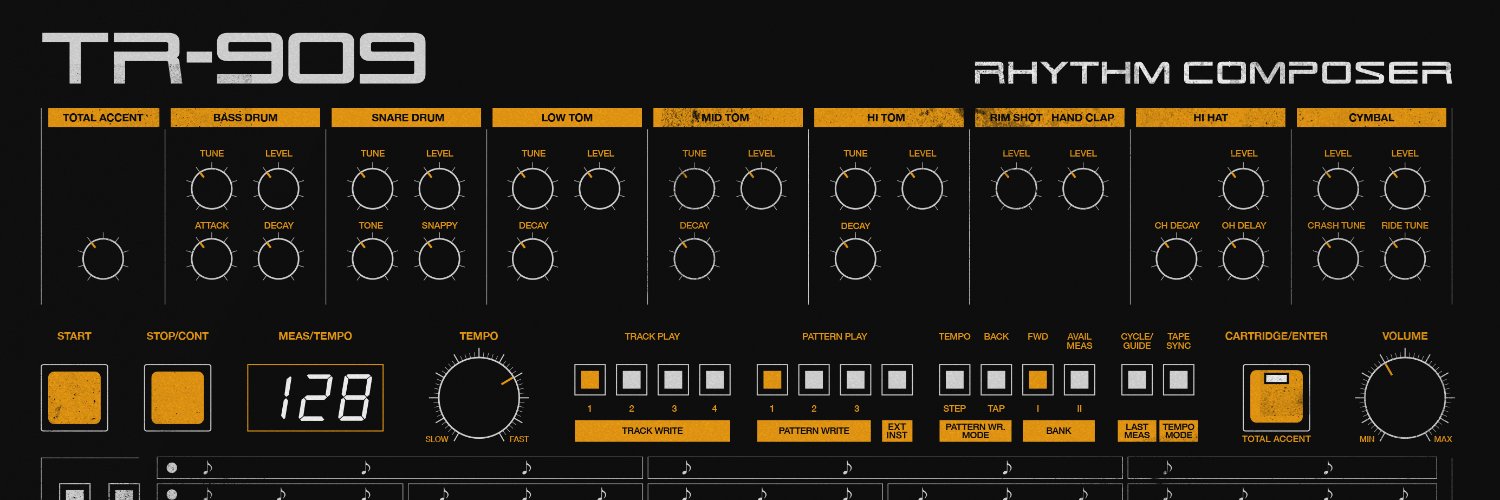Click the Rhythm Composer title
1500x500 pixels.
[1212, 73]
